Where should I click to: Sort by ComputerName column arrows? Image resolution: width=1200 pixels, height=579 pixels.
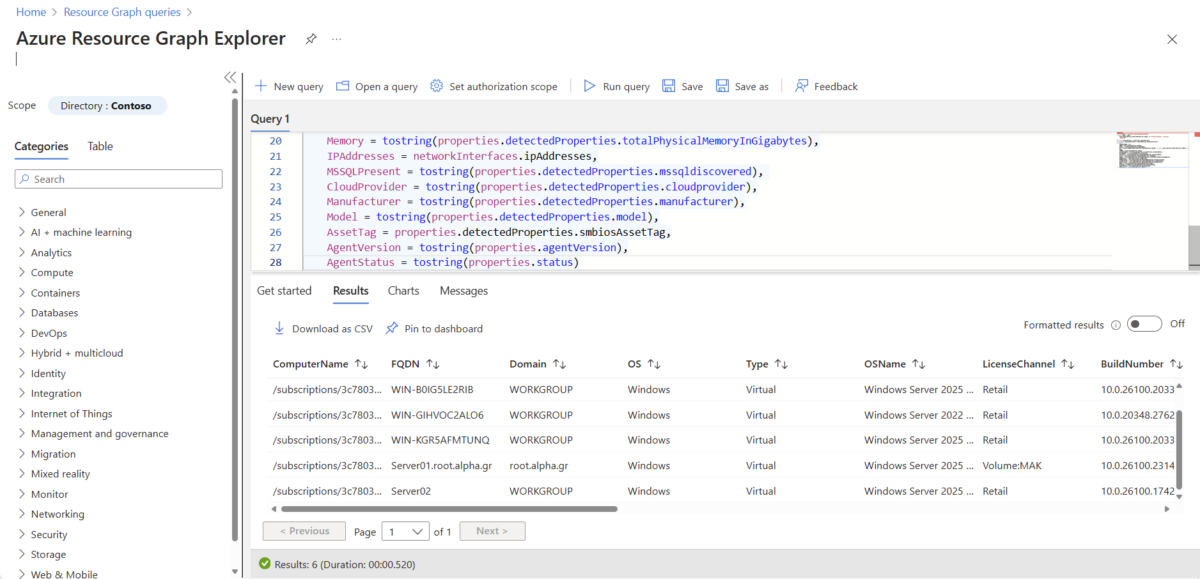[362, 364]
